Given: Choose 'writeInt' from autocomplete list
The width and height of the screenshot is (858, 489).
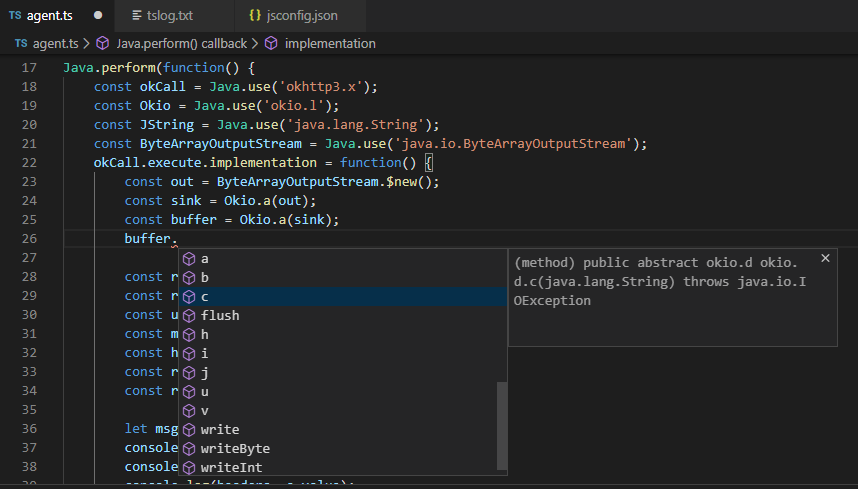Looking at the screenshot, I should click(343, 467).
